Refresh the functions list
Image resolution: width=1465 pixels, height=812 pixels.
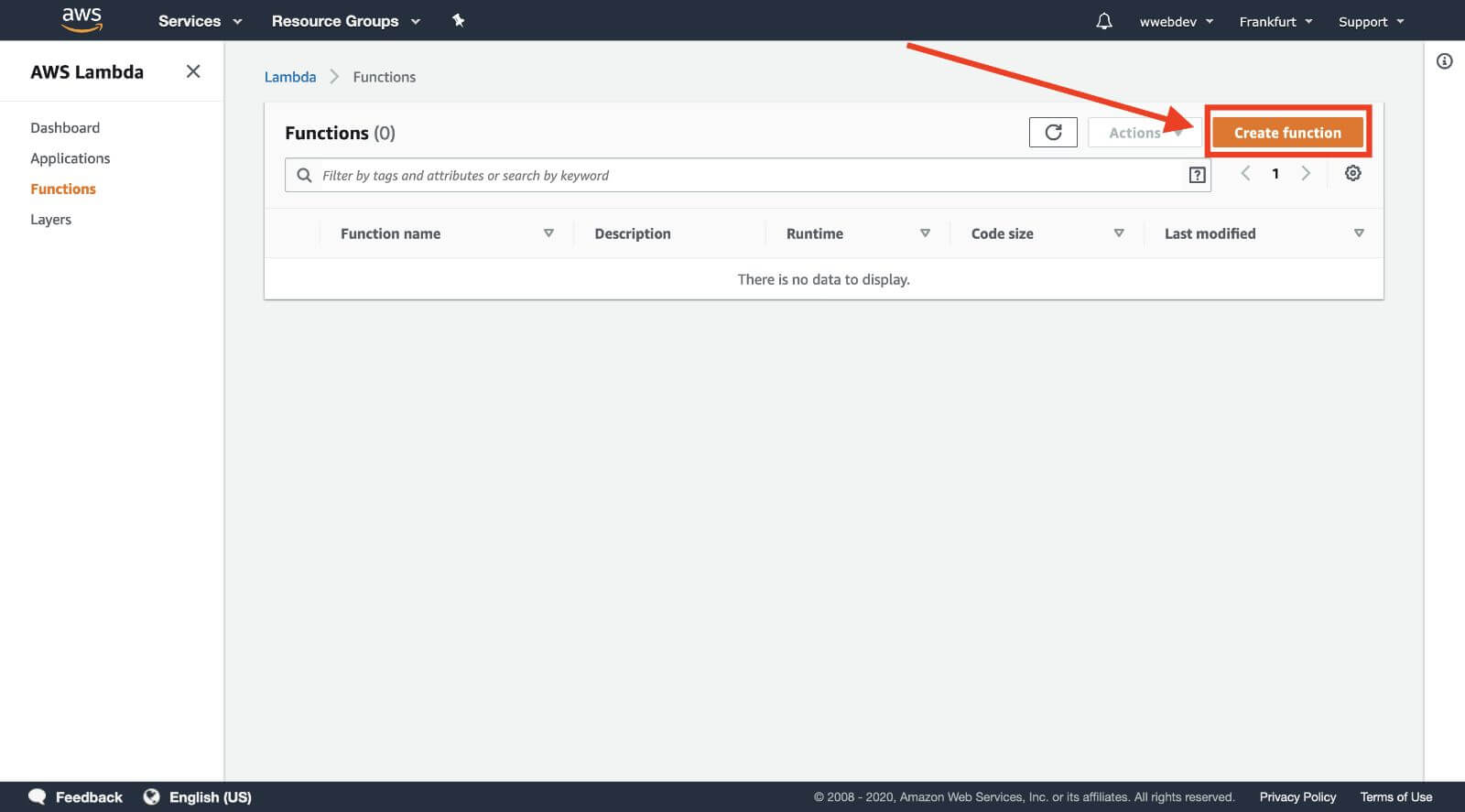pos(1053,132)
